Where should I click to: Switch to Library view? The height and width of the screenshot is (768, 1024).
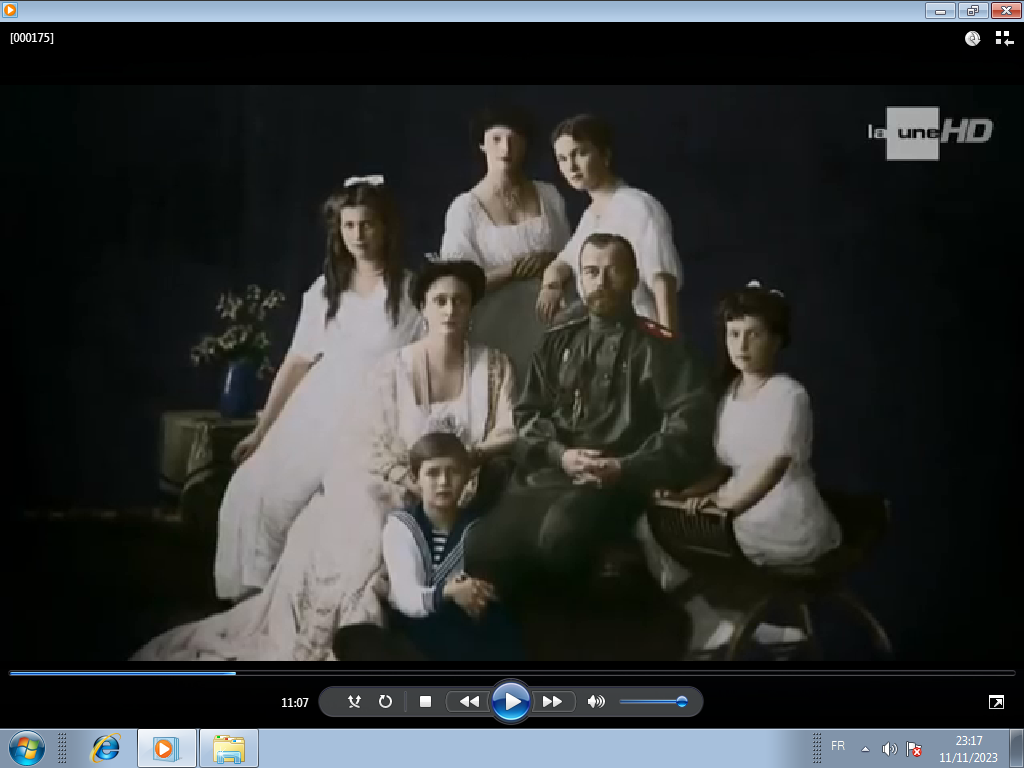tap(1004, 39)
